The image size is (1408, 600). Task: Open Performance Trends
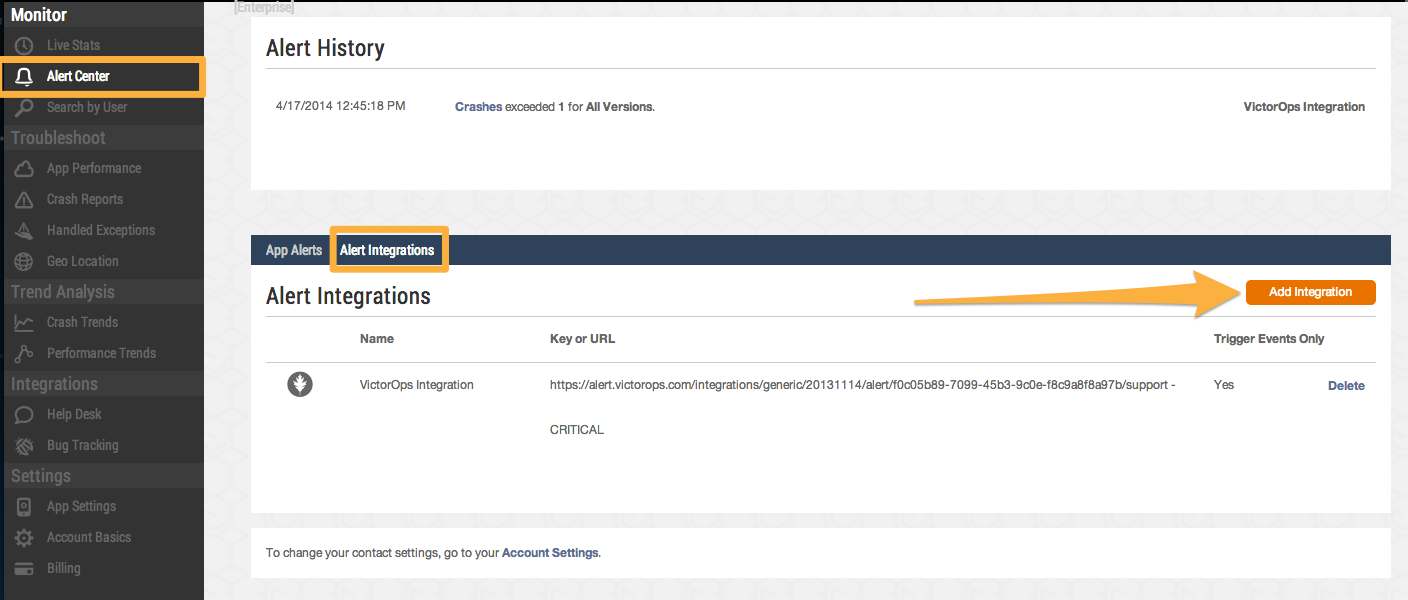click(101, 353)
